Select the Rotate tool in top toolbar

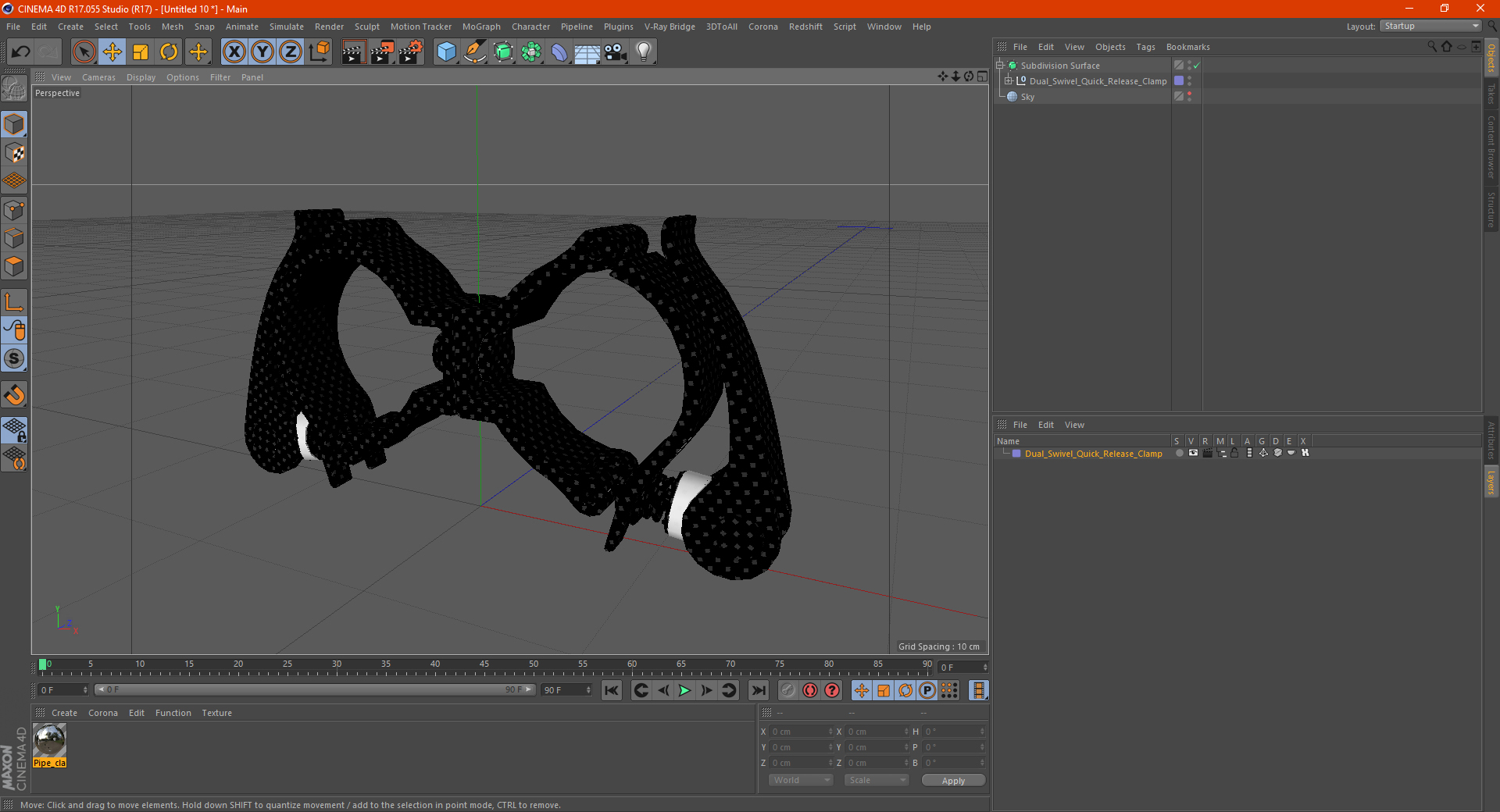[169, 52]
